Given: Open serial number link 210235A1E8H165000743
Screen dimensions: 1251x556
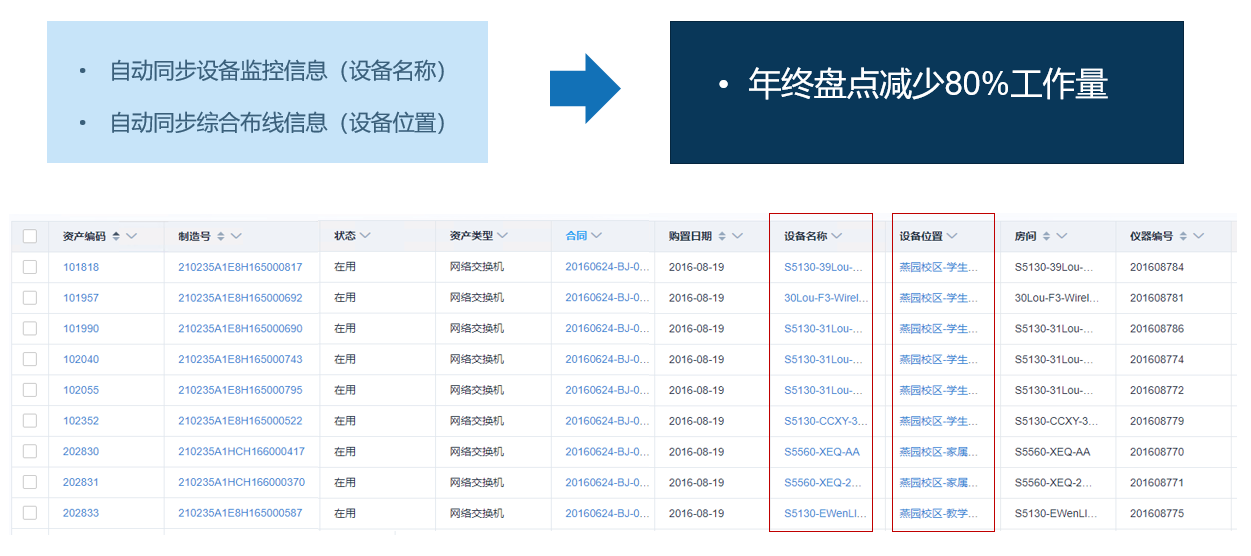Looking at the screenshot, I should pos(240,359).
